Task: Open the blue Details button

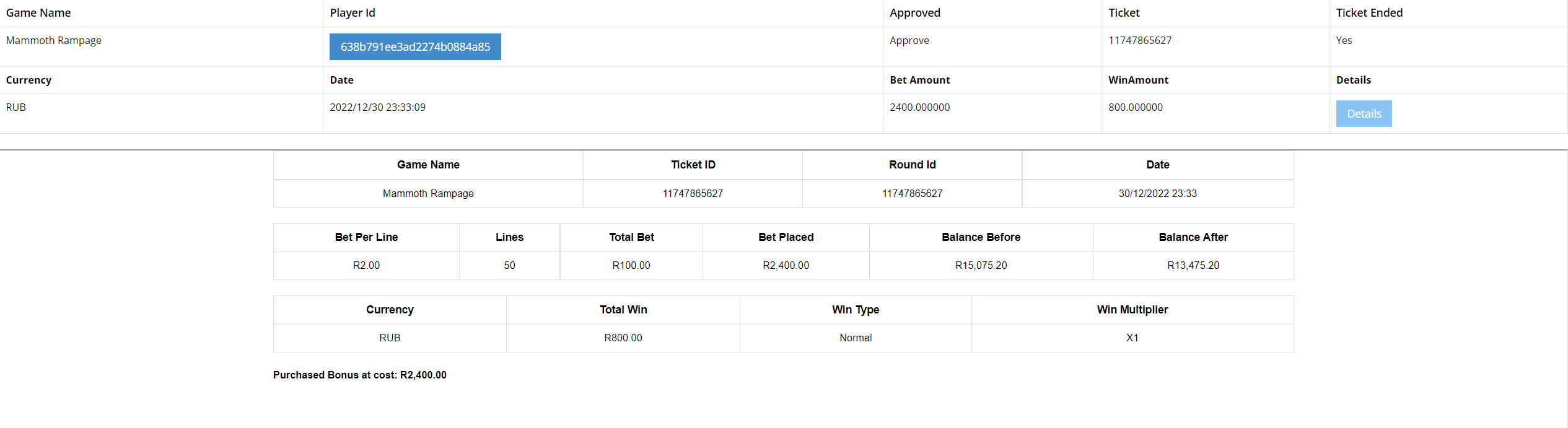Action: (x=1364, y=114)
